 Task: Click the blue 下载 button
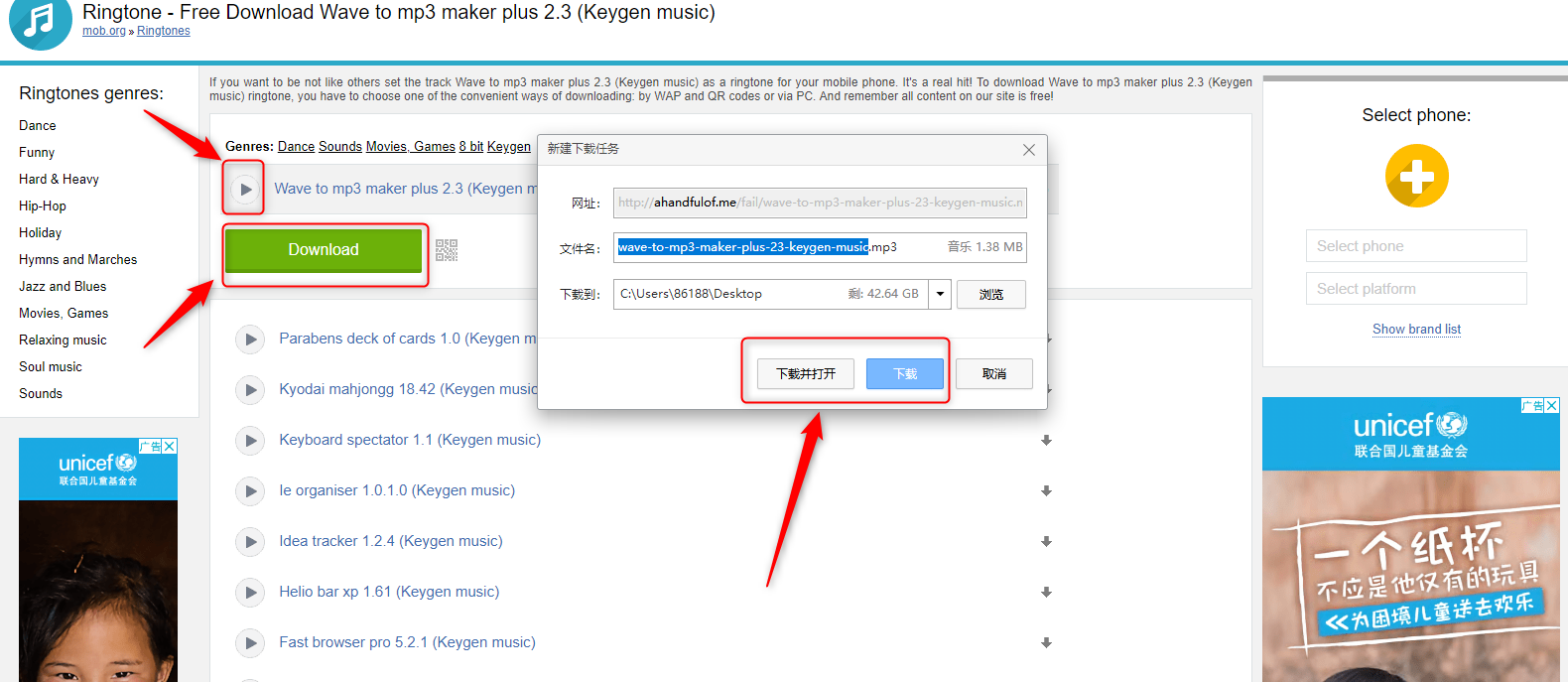tap(905, 374)
